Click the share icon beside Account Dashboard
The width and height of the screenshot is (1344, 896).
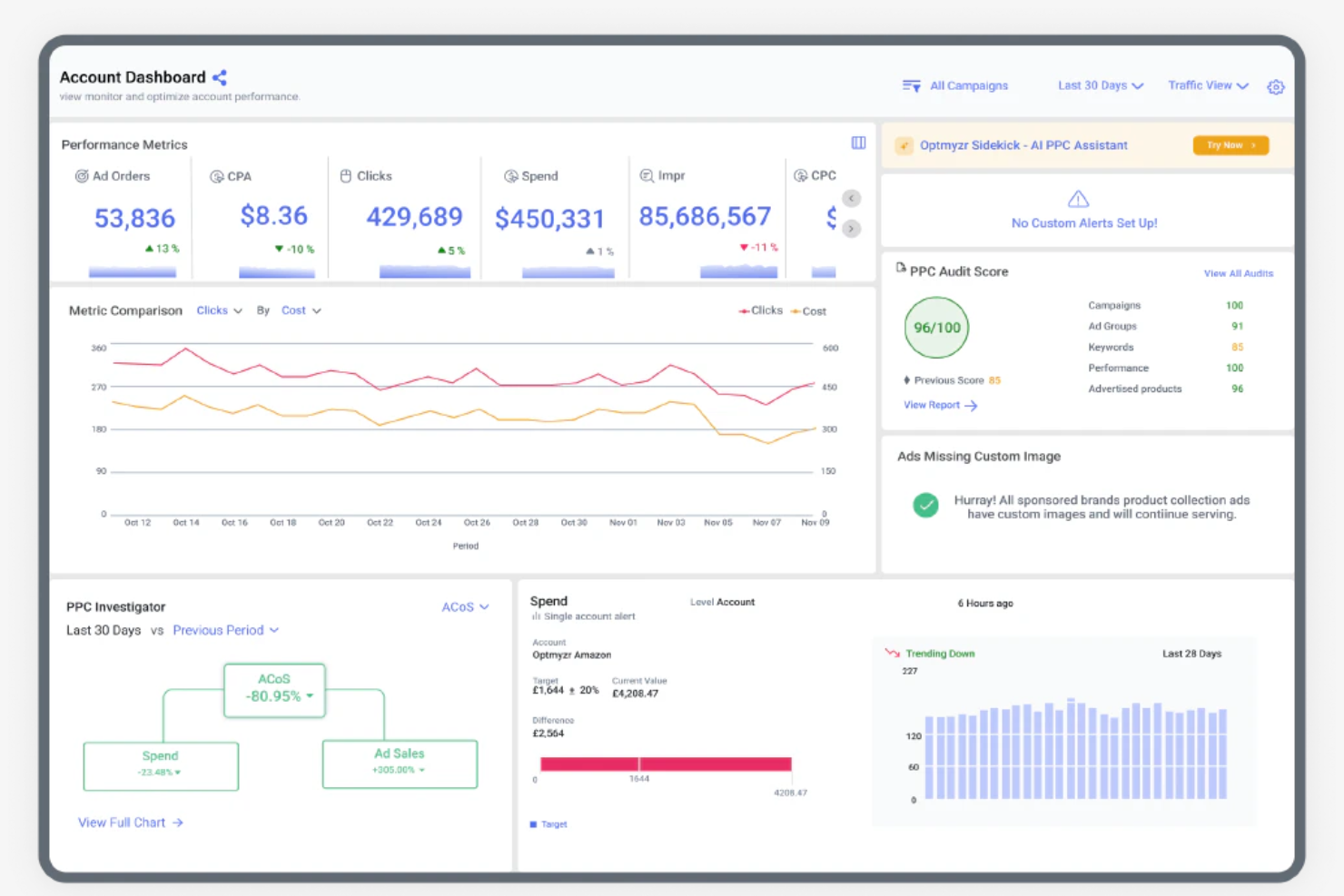point(220,77)
